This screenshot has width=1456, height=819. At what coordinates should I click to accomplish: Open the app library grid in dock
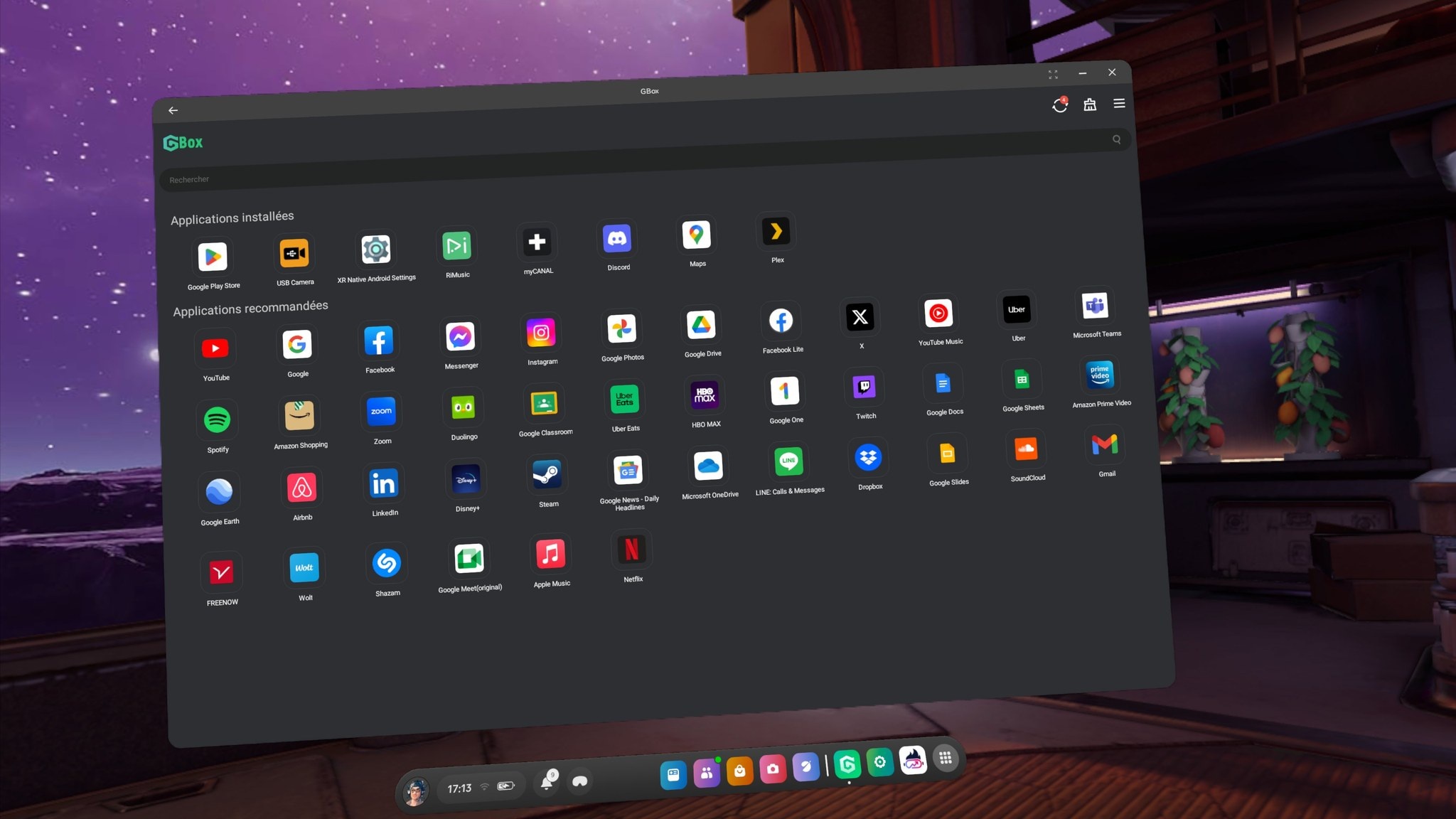(x=945, y=758)
